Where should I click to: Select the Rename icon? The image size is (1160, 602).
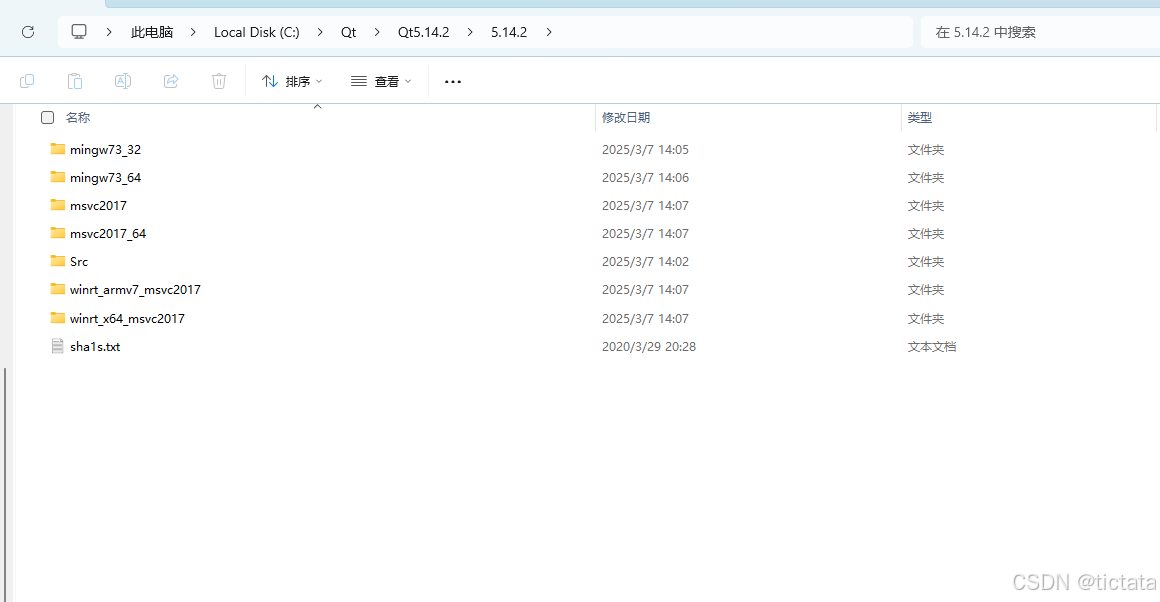tap(123, 81)
